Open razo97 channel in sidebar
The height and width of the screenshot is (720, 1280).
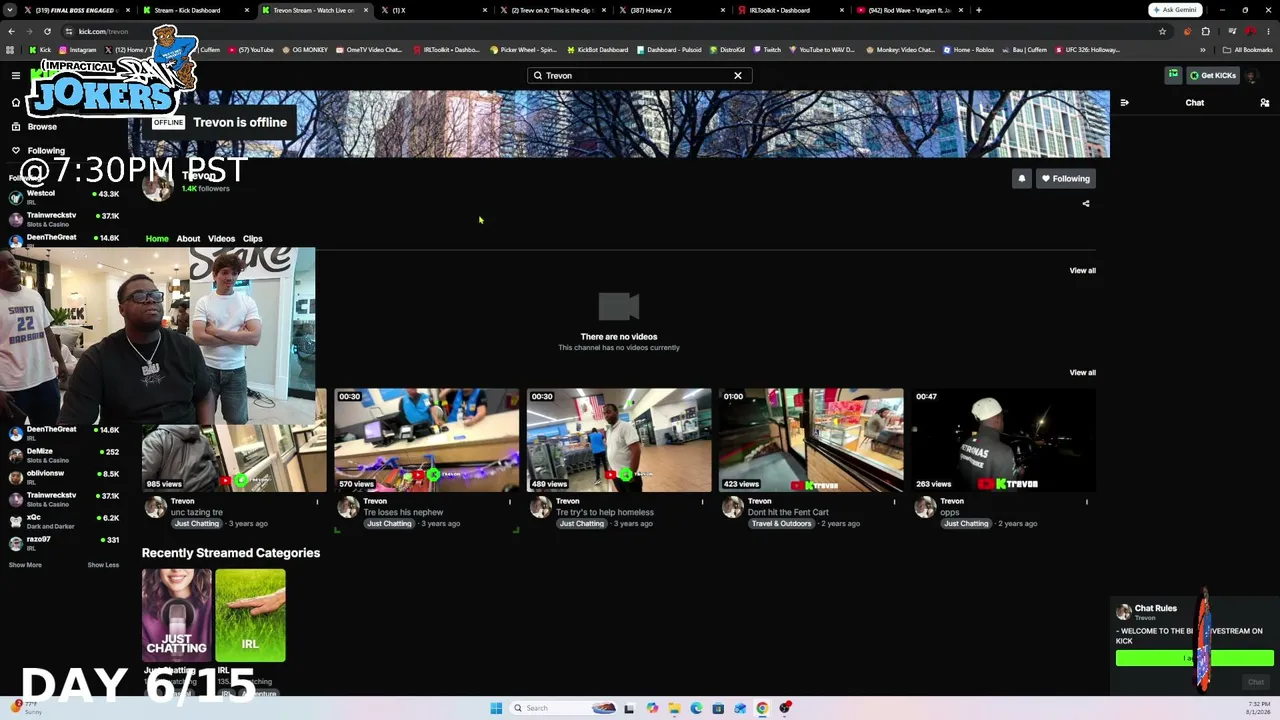coord(64,543)
